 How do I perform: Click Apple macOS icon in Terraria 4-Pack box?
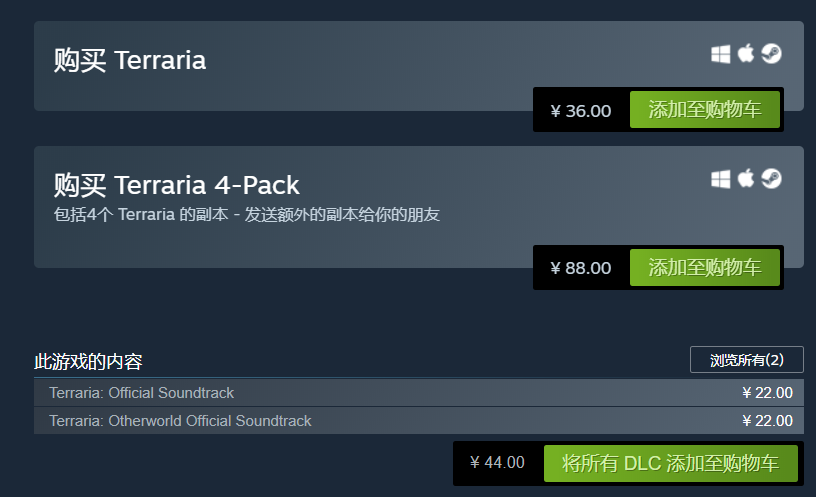click(746, 179)
